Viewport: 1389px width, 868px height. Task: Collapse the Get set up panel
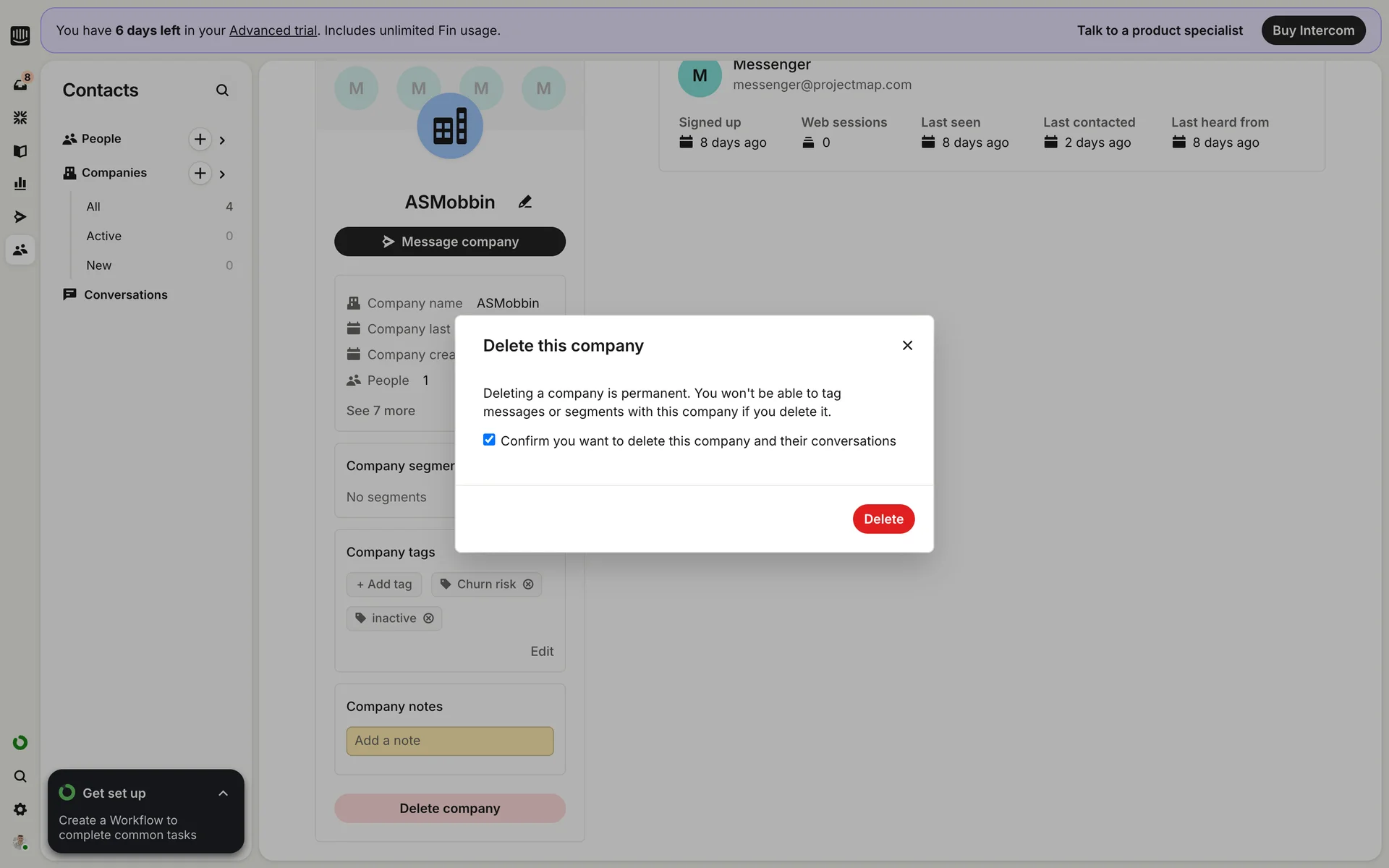click(223, 793)
